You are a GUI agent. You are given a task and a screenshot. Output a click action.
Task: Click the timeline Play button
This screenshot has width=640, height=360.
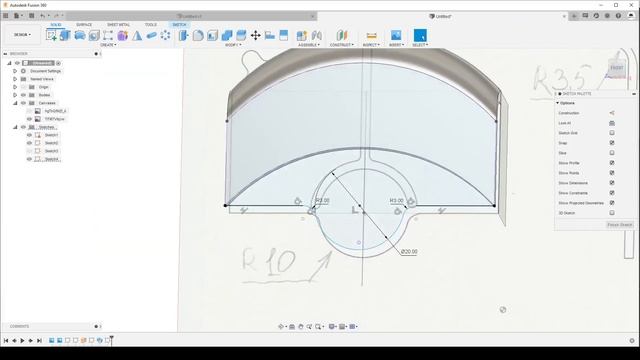[22, 340]
